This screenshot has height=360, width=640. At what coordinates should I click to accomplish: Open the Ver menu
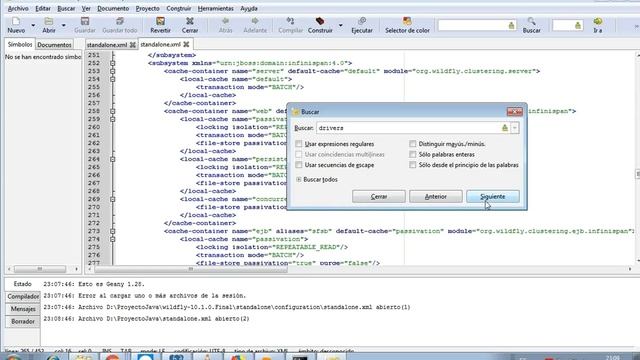pyautogui.click(x=86, y=8)
